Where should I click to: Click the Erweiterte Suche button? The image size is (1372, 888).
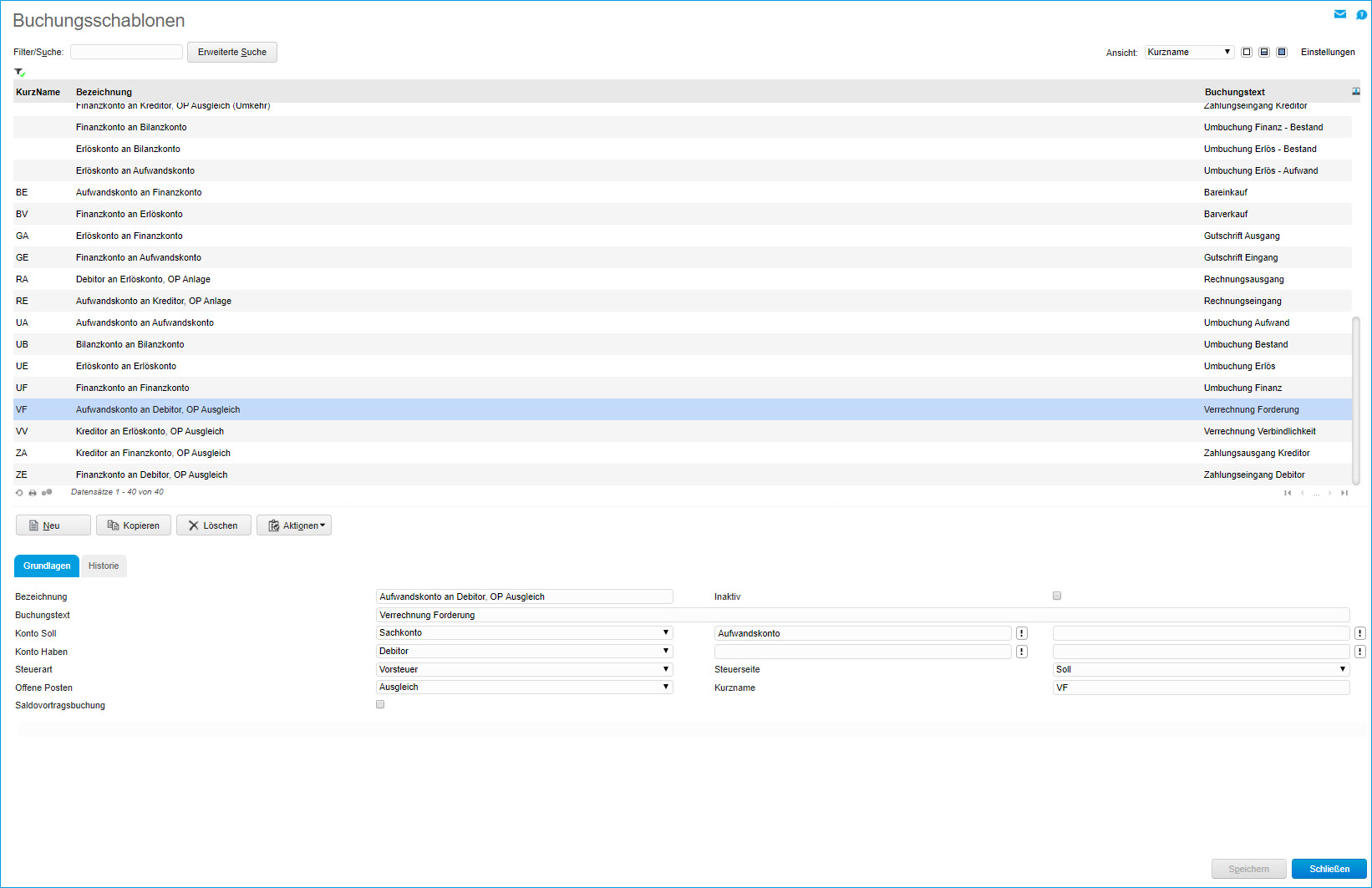(231, 52)
